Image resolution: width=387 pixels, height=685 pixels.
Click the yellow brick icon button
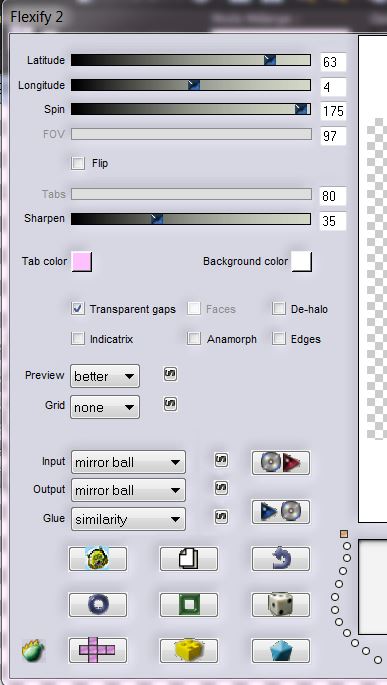(x=189, y=650)
